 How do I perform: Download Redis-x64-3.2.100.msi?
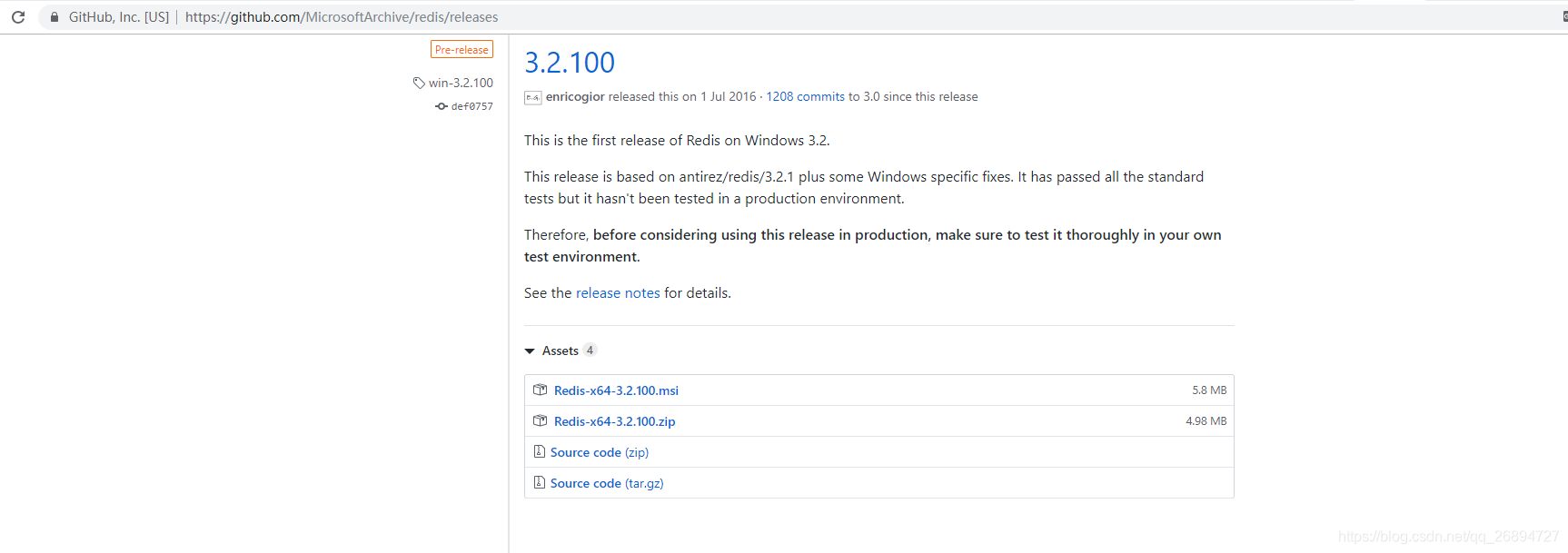tap(616, 390)
